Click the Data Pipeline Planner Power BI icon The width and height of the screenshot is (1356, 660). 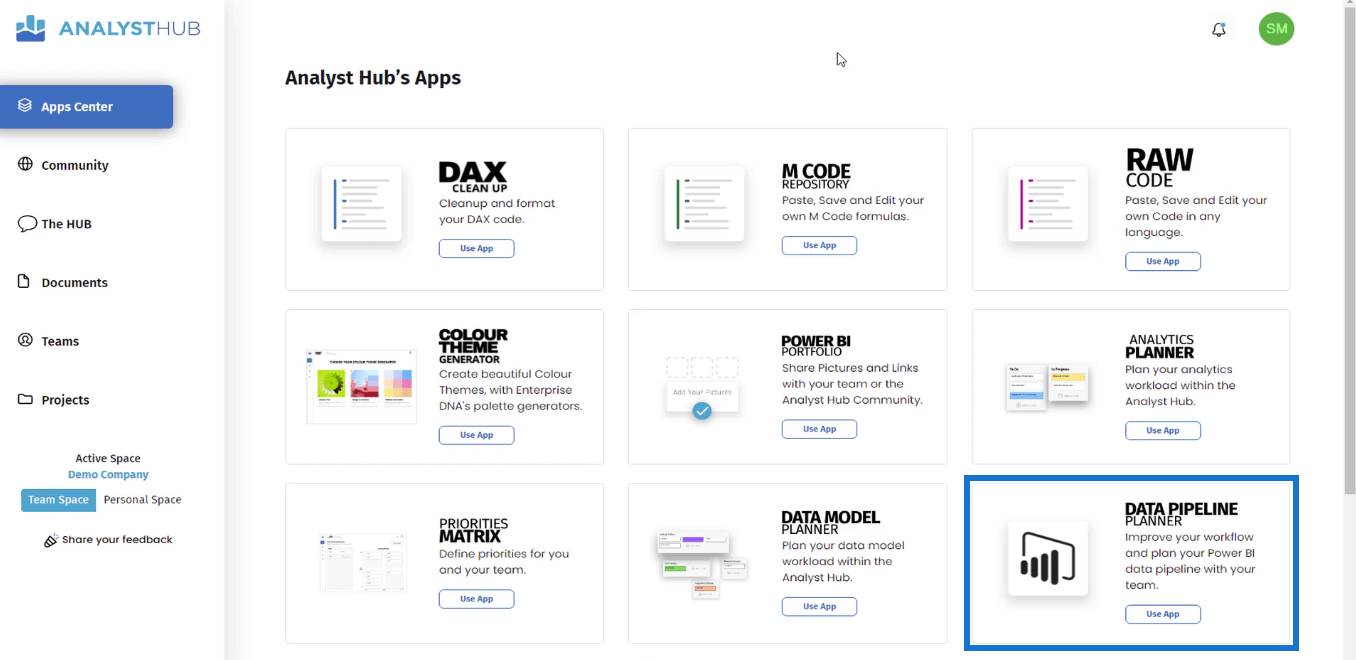coord(1048,558)
